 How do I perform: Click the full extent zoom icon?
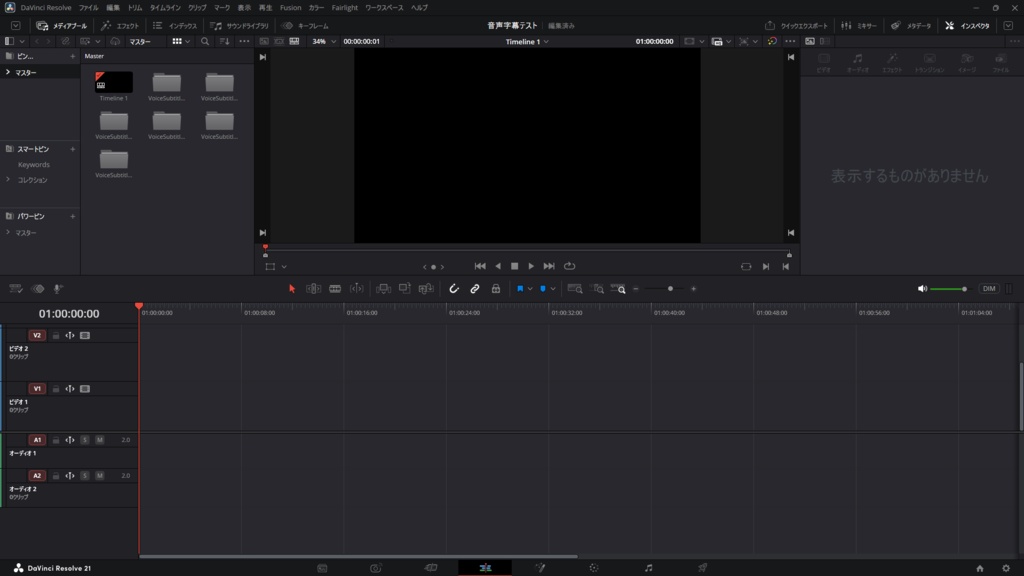coord(575,289)
